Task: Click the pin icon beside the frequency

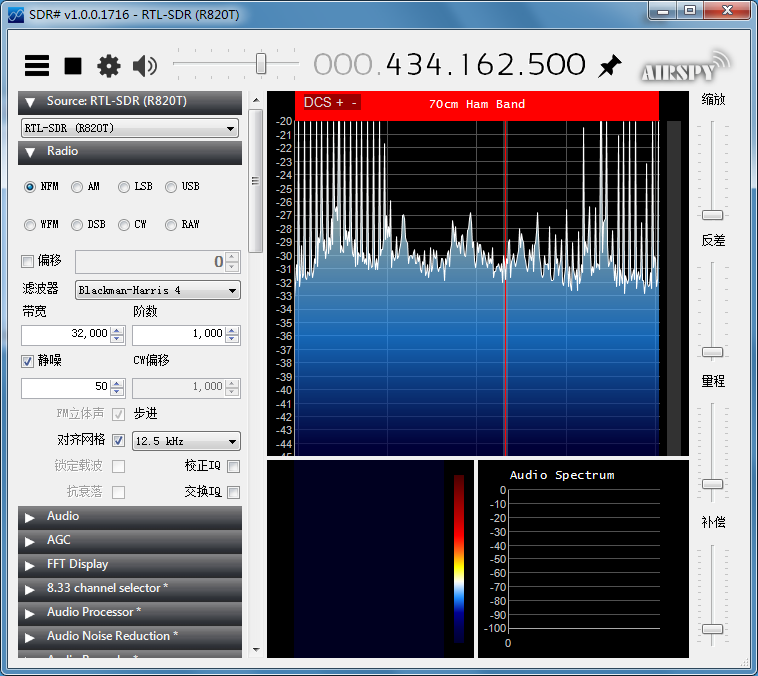Action: (x=609, y=66)
